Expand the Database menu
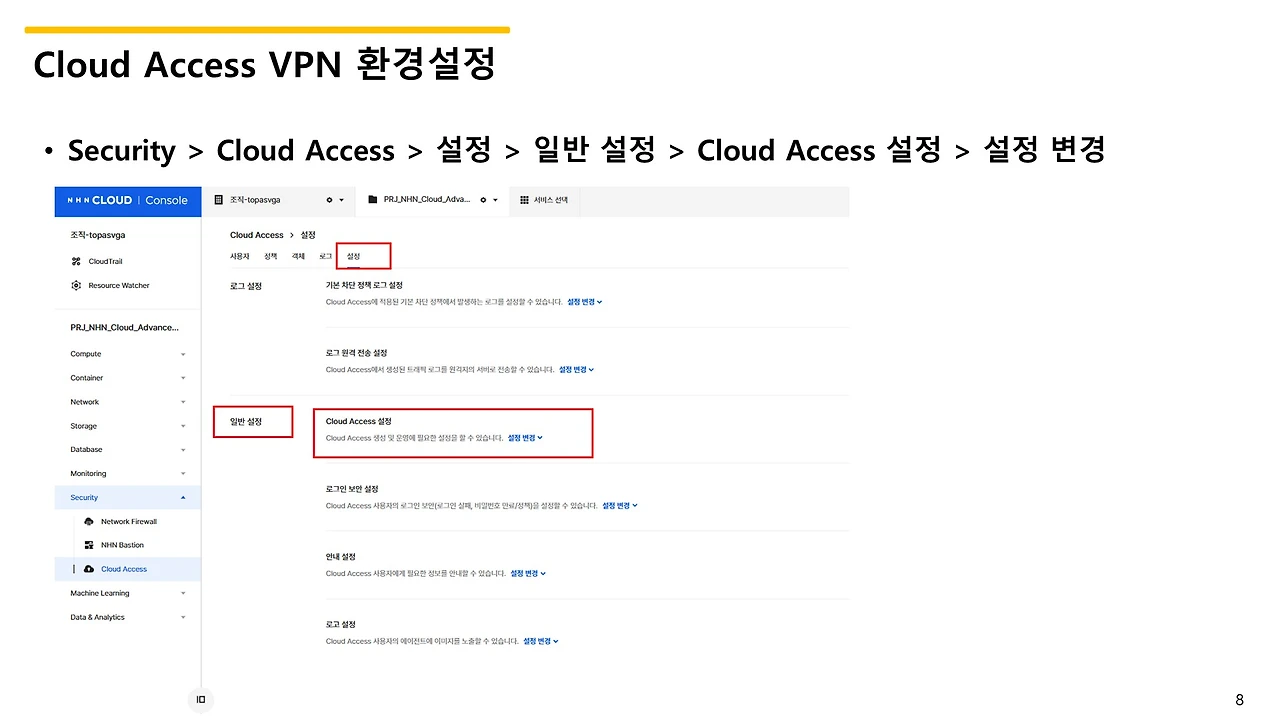 click(183, 450)
